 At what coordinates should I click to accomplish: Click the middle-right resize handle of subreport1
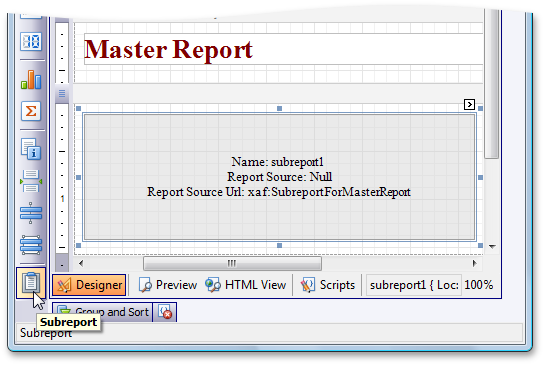(x=480, y=178)
